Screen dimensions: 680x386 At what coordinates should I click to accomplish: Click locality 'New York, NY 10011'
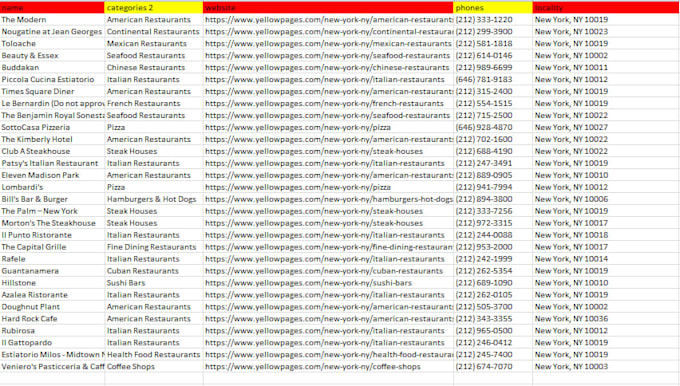[606, 67]
